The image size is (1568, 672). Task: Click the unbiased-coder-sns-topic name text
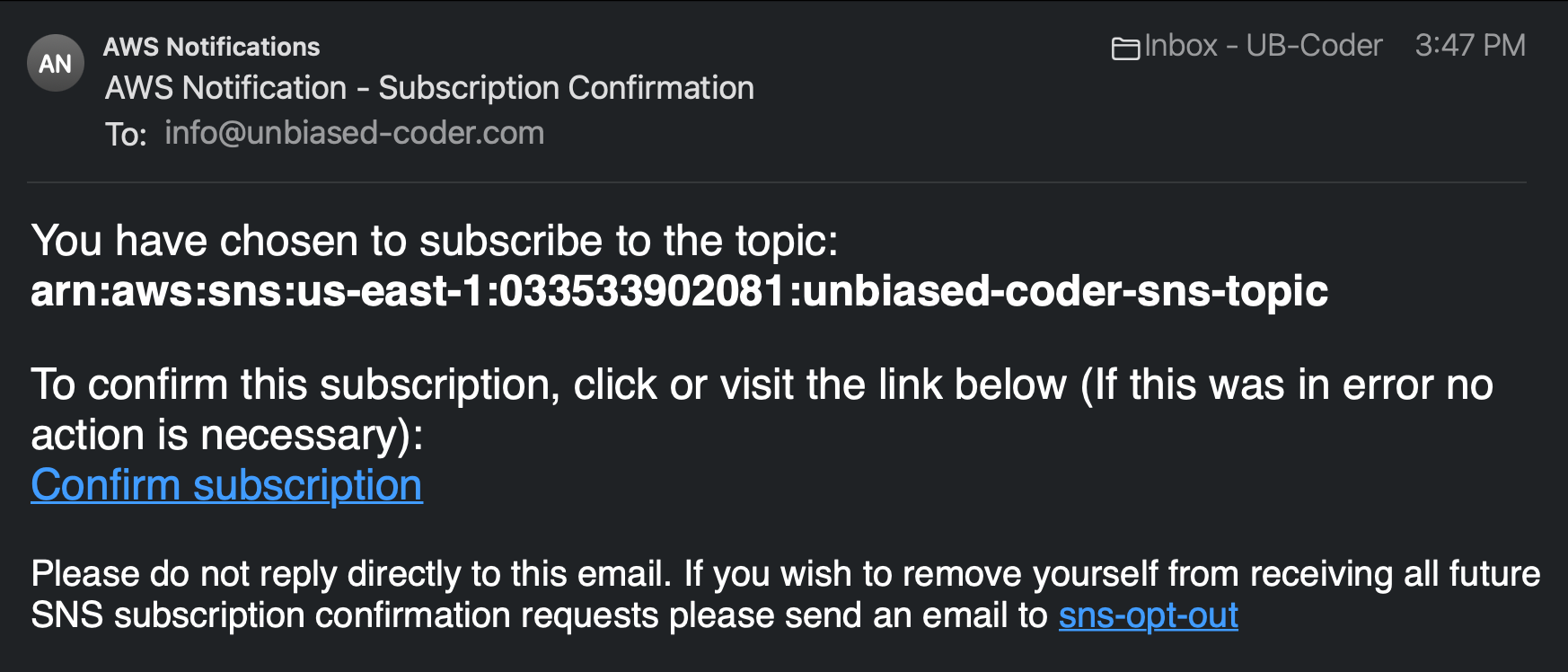tap(1065, 290)
